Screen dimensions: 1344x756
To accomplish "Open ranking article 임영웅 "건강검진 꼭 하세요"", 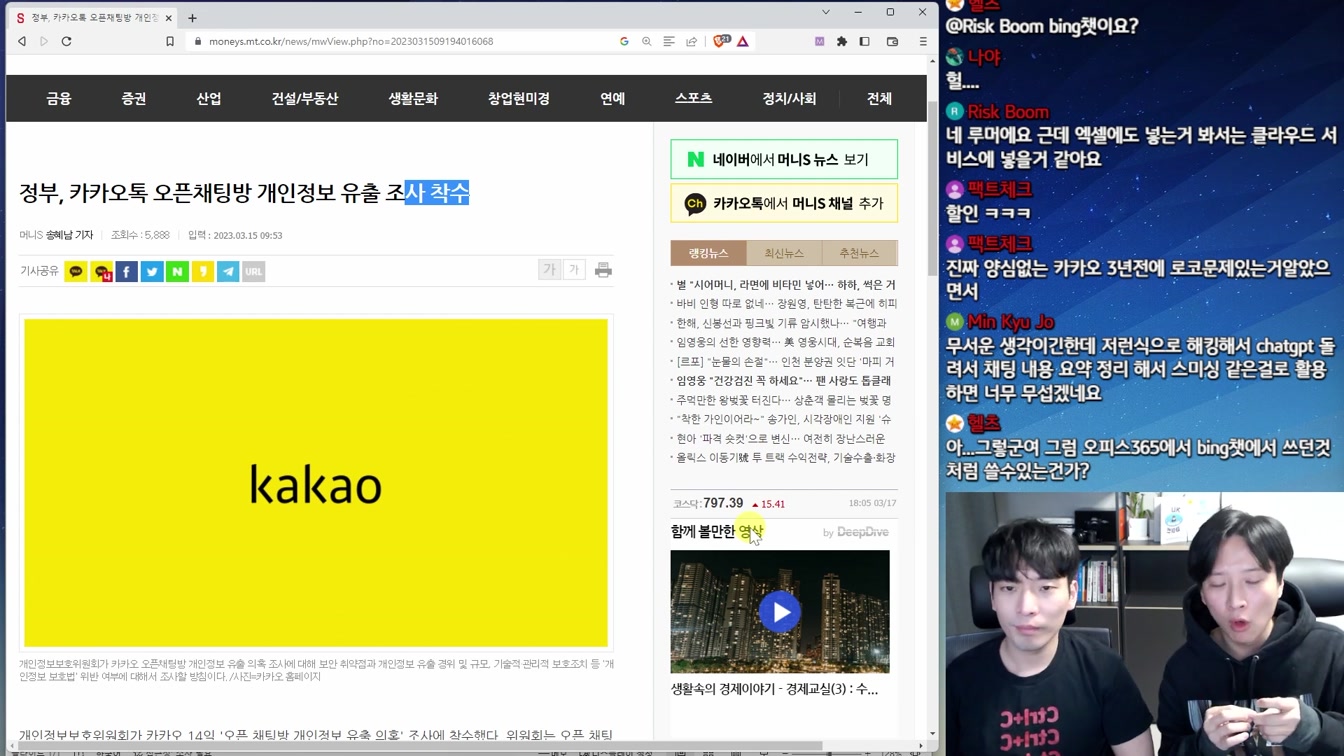I will [x=783, y=381].
